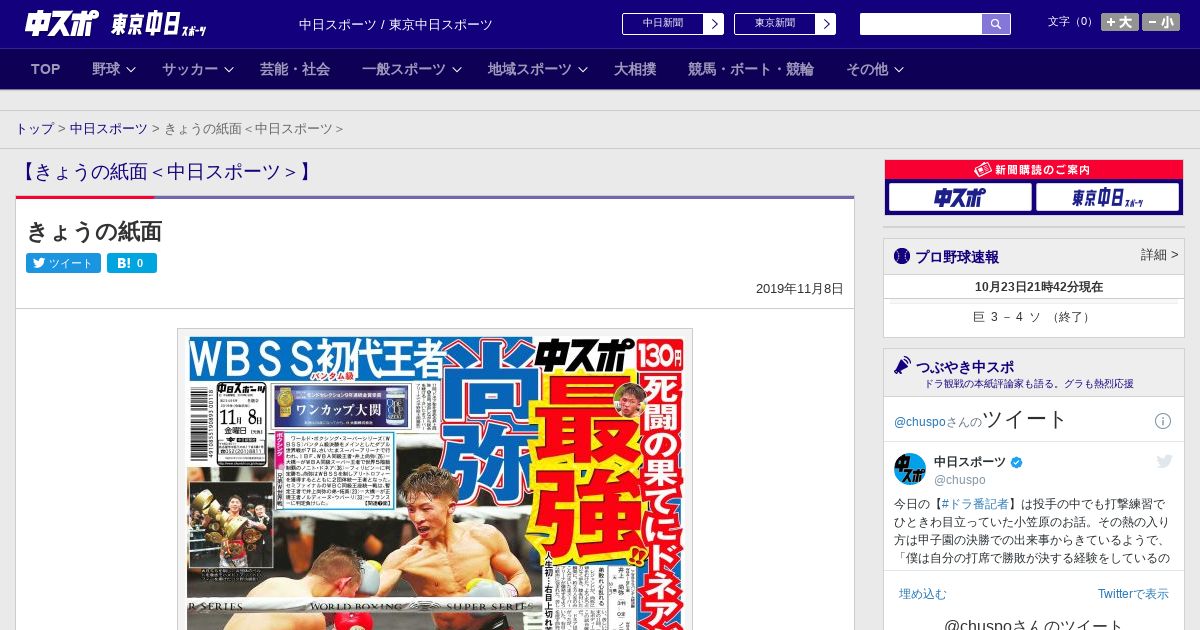The image size is (1200, 630).
Task: Click 巨 3－4 ソ score line
Action: pos(1034,317)
